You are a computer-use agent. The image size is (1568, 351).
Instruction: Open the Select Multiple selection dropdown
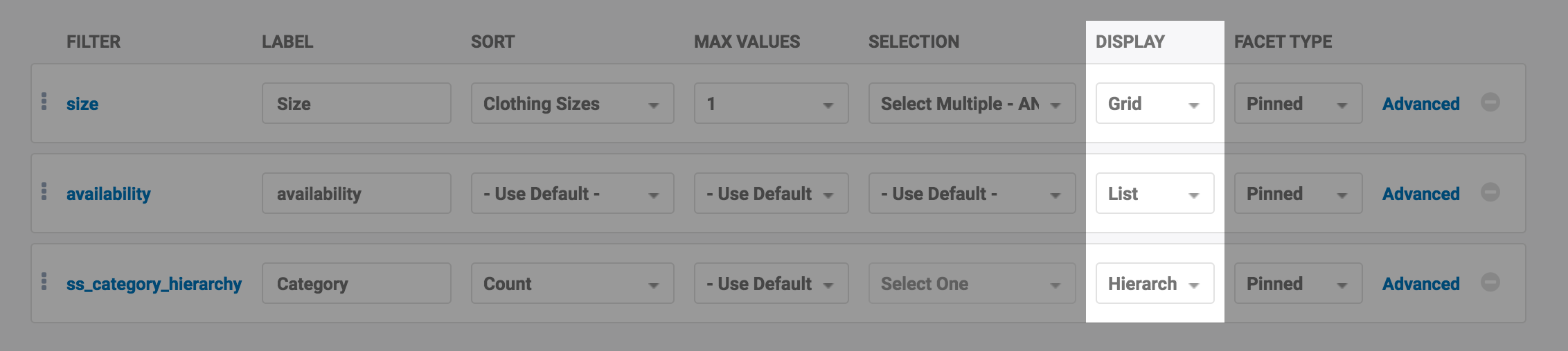pyautogui.click(x=972, y=104)
